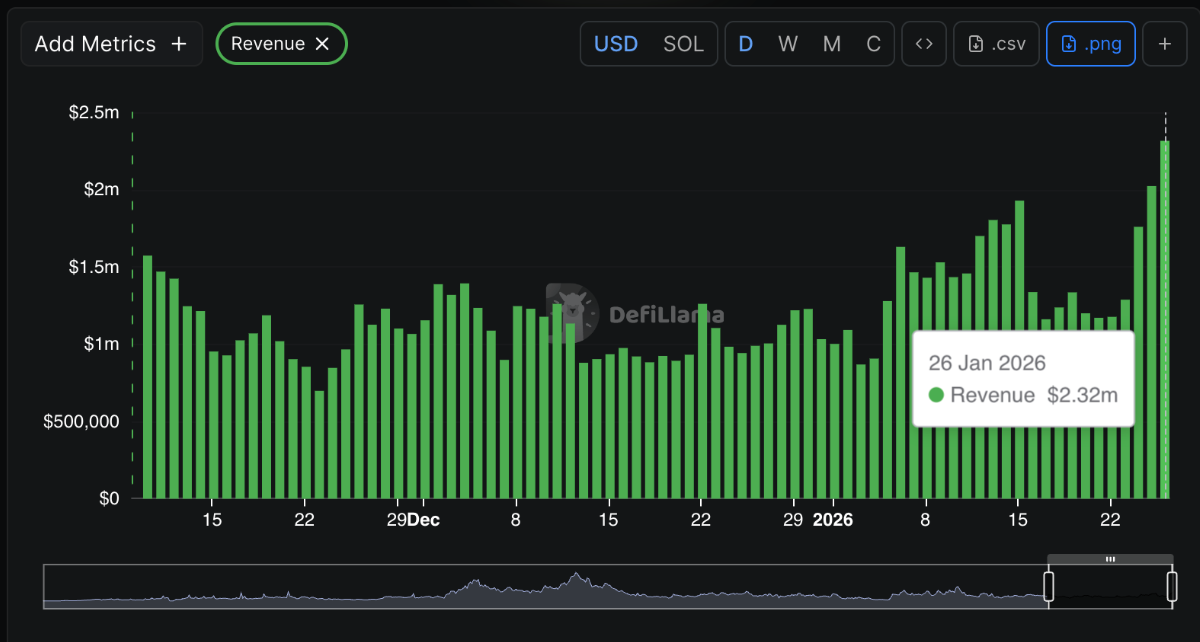The width and height of the screenshot is (1200, 642).
Task: Enable cumulative view with C
Action: tap(872, 43)
